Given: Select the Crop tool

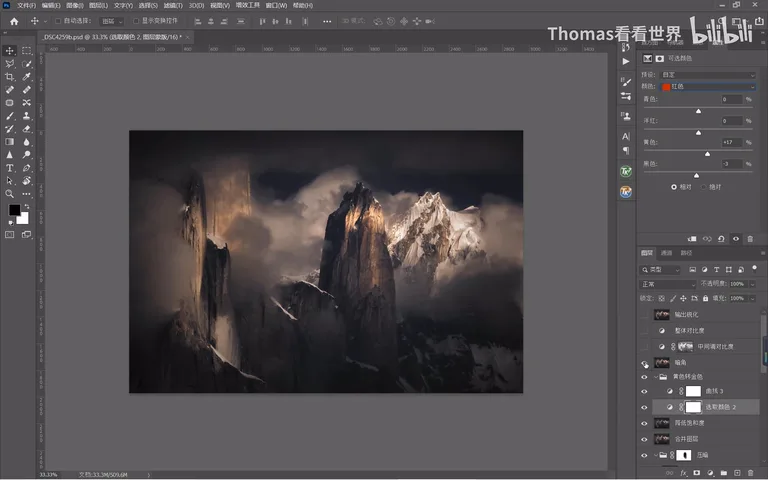Looking at the screenshot, I should click(x=9, y=76).
